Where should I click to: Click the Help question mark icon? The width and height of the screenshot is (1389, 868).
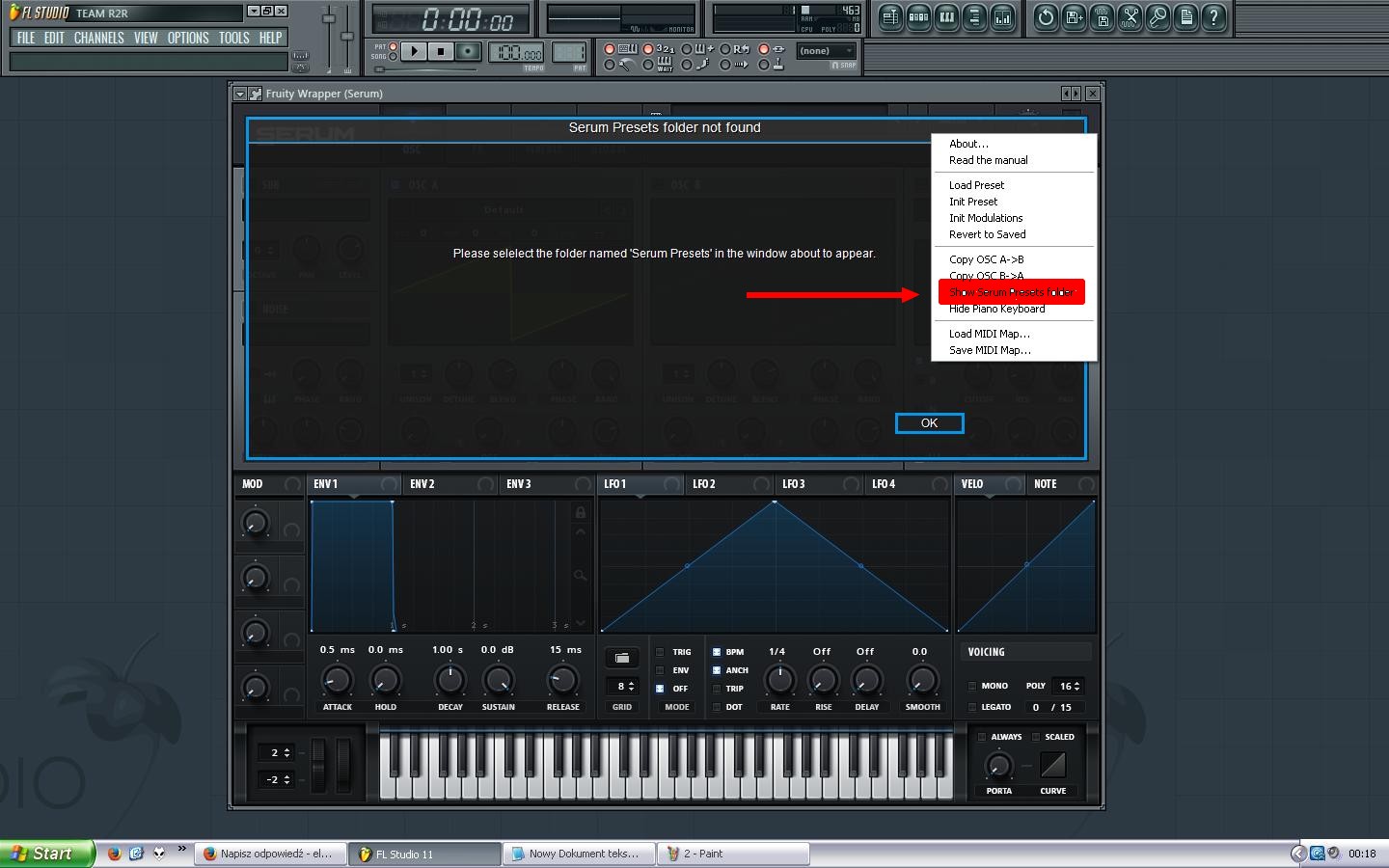(x=1213, y=17)
